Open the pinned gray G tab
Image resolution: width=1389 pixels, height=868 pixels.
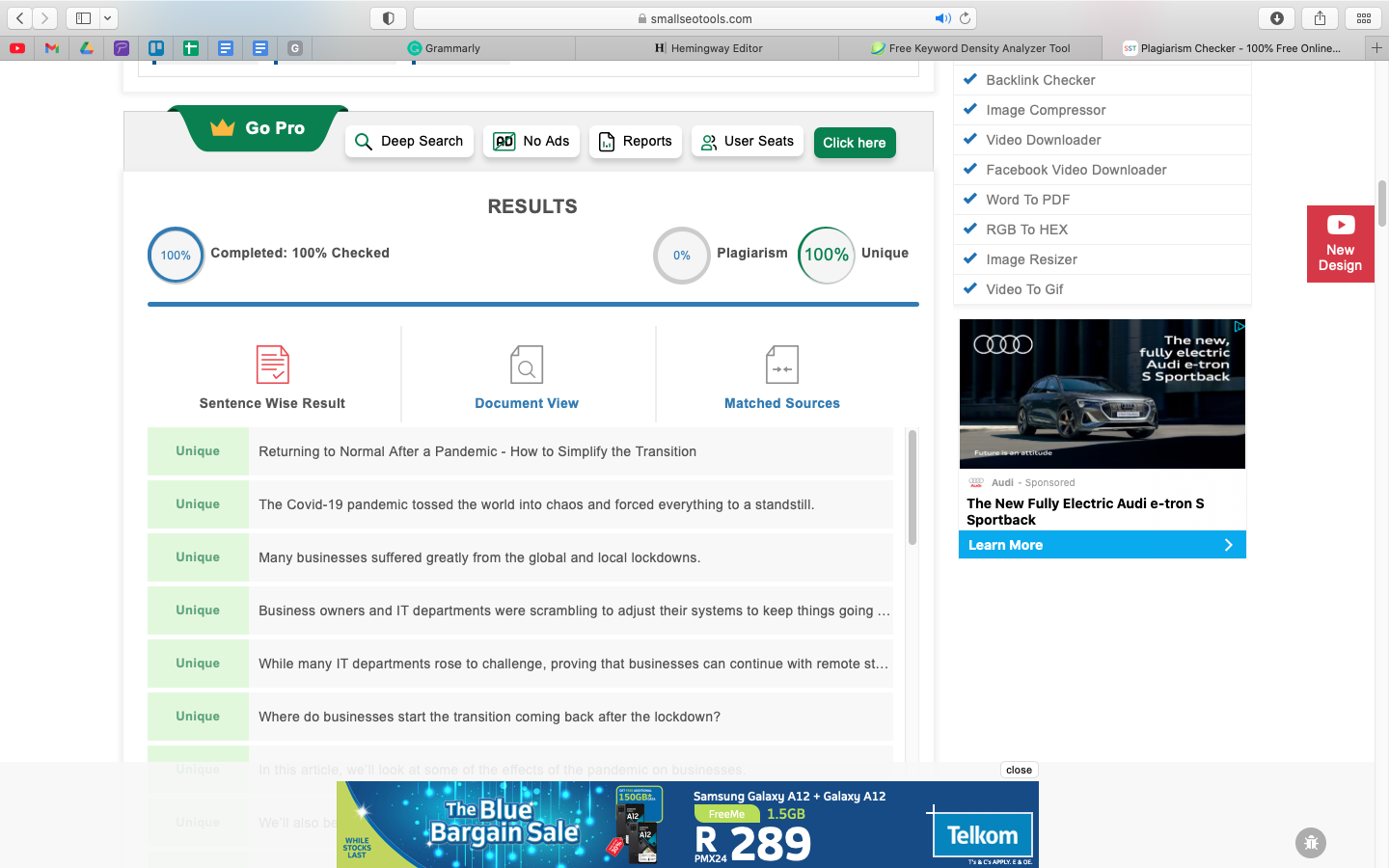tap(295, 47)
